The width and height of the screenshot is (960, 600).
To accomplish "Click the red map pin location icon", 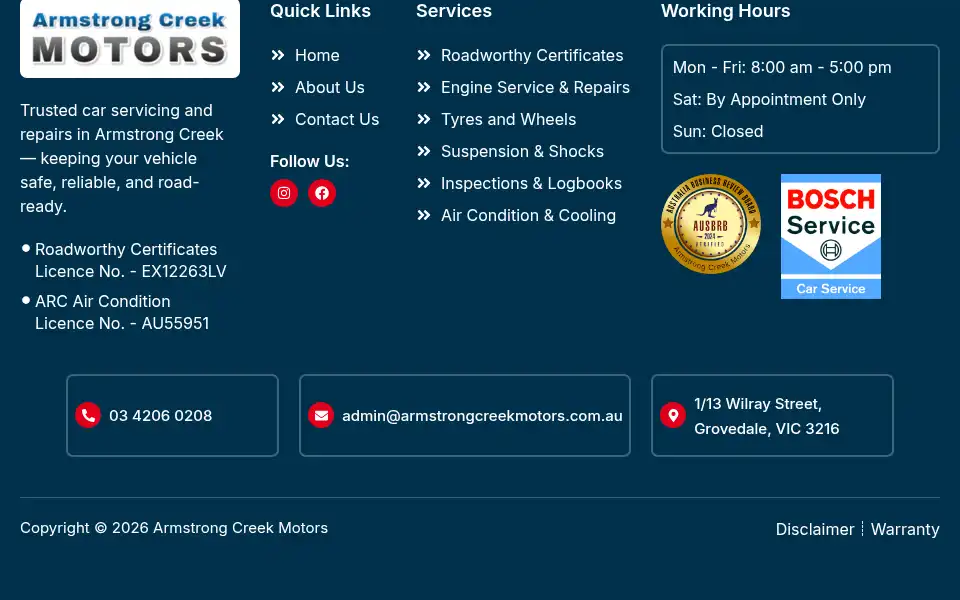I will tap(673, 415).
